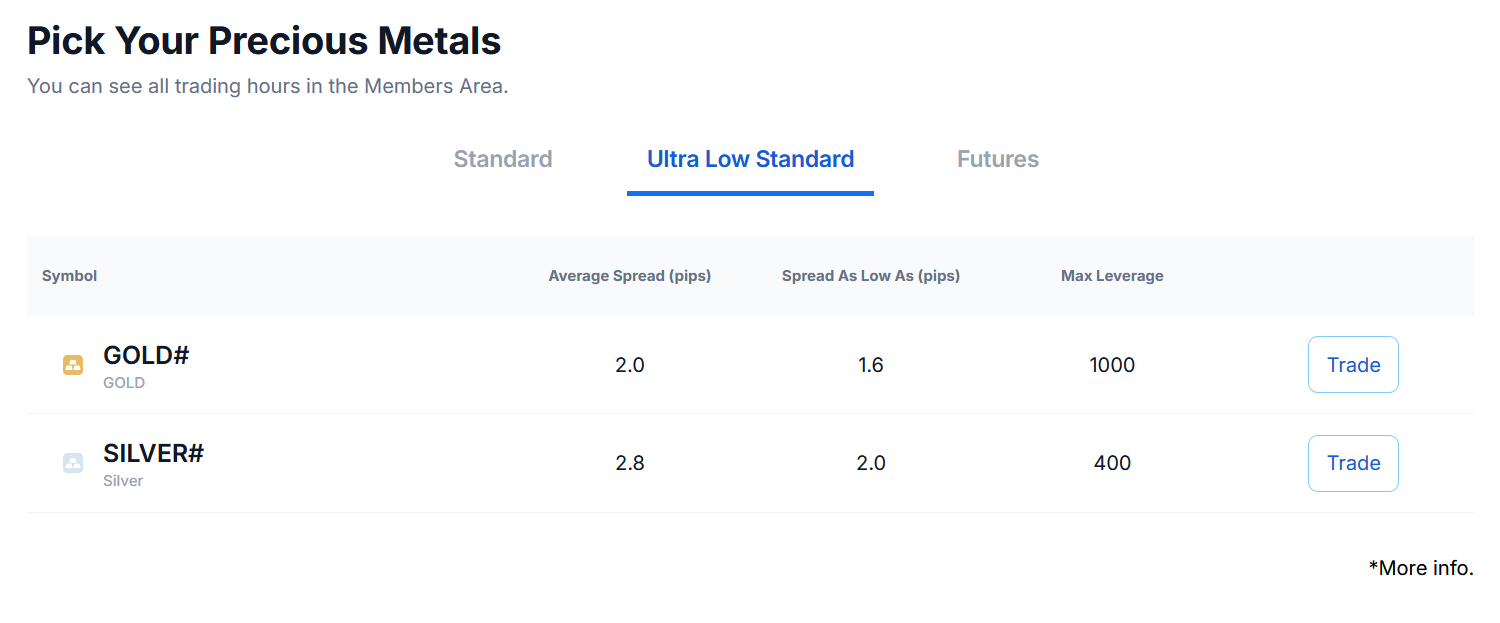Switch to the Standard tab
Viewport: 1500px width, 623px height.
coord(503,159)
